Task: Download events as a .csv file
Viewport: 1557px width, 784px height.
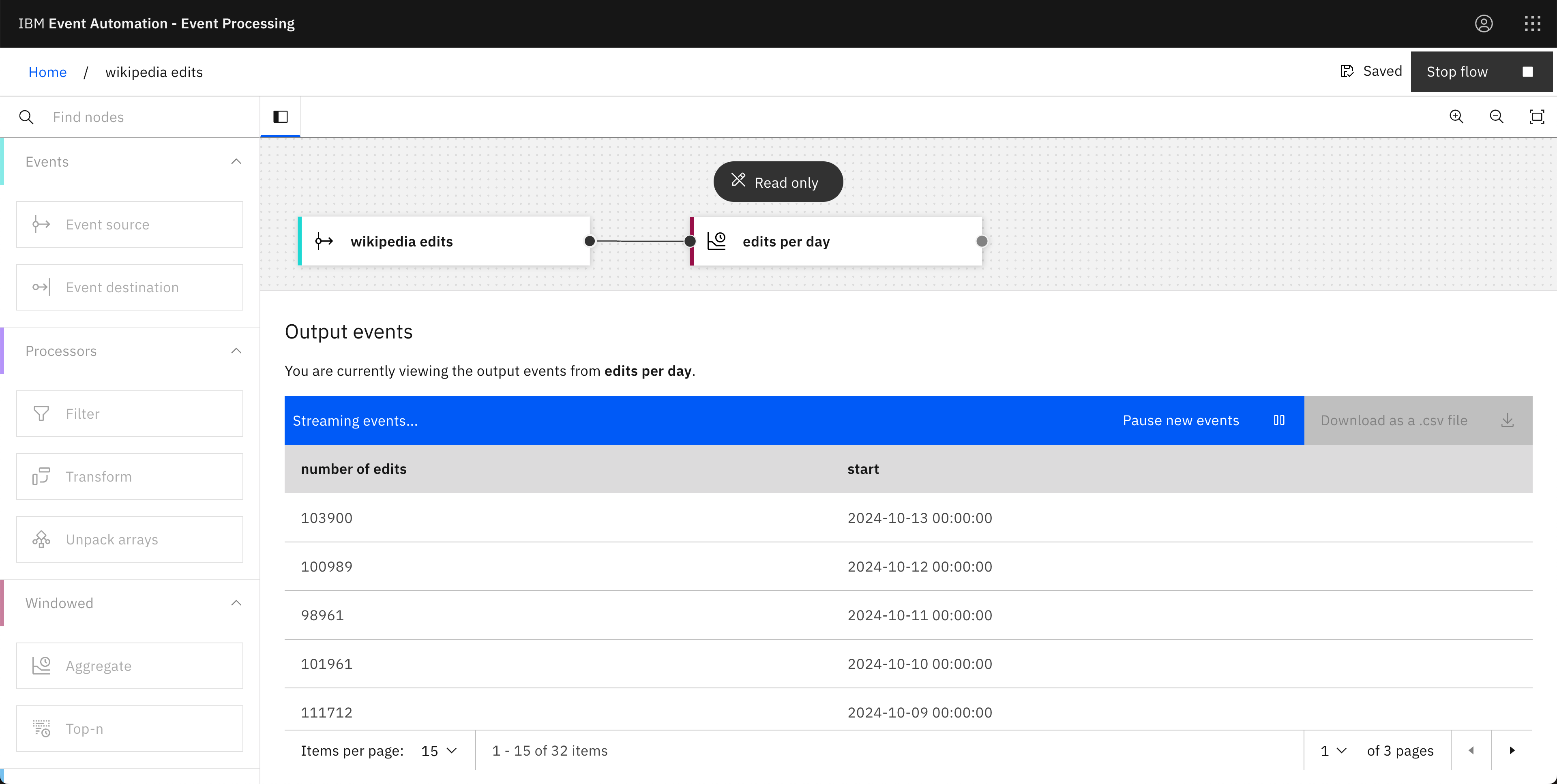Action: [1418, 420]
